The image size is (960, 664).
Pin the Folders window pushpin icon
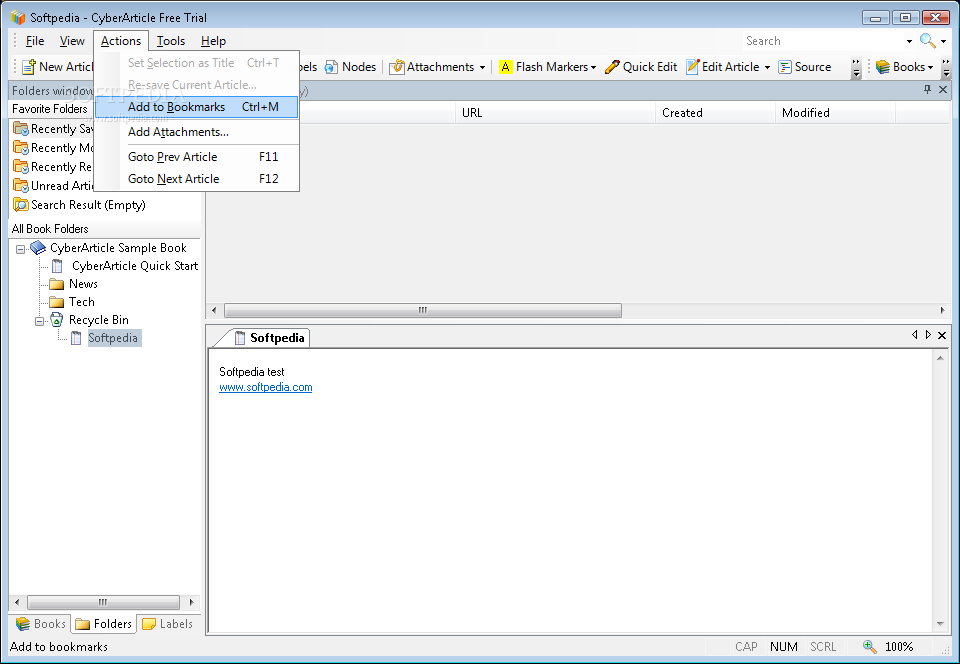[x=928, y=90]
